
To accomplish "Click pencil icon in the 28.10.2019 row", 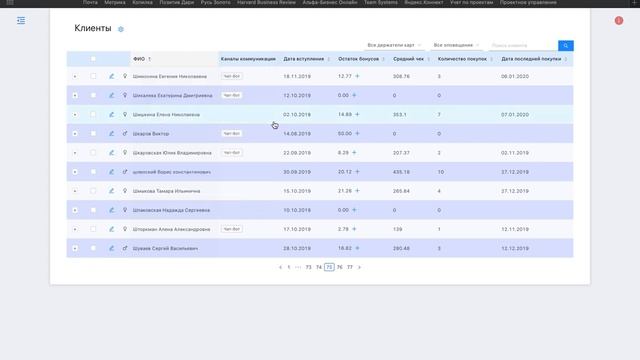I will pos(111,248).
